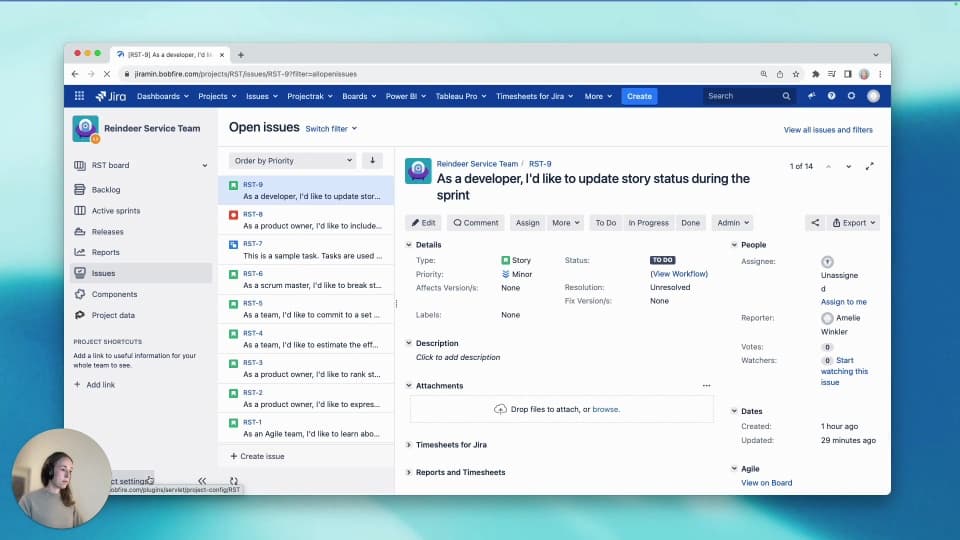Viewport: 960px width, 540px height.
Task: Click in the Jira Search field
Action: click(740, 96)
